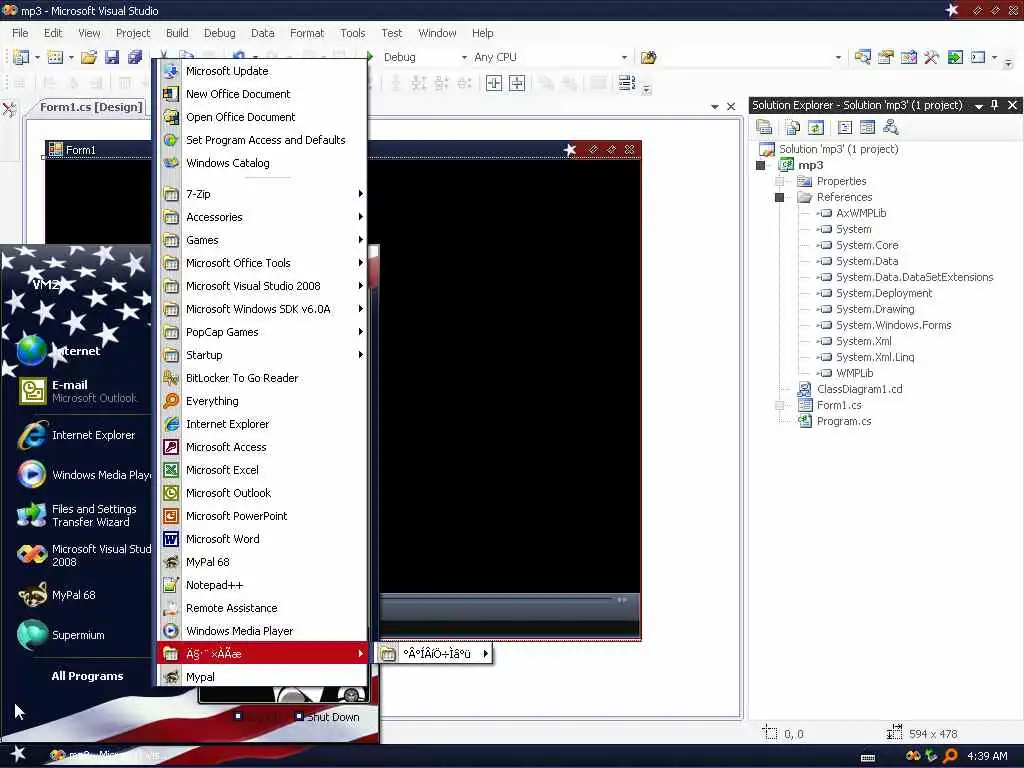
Task: Open Accessories submenu in All Programs
Action: tap(263, 217)
